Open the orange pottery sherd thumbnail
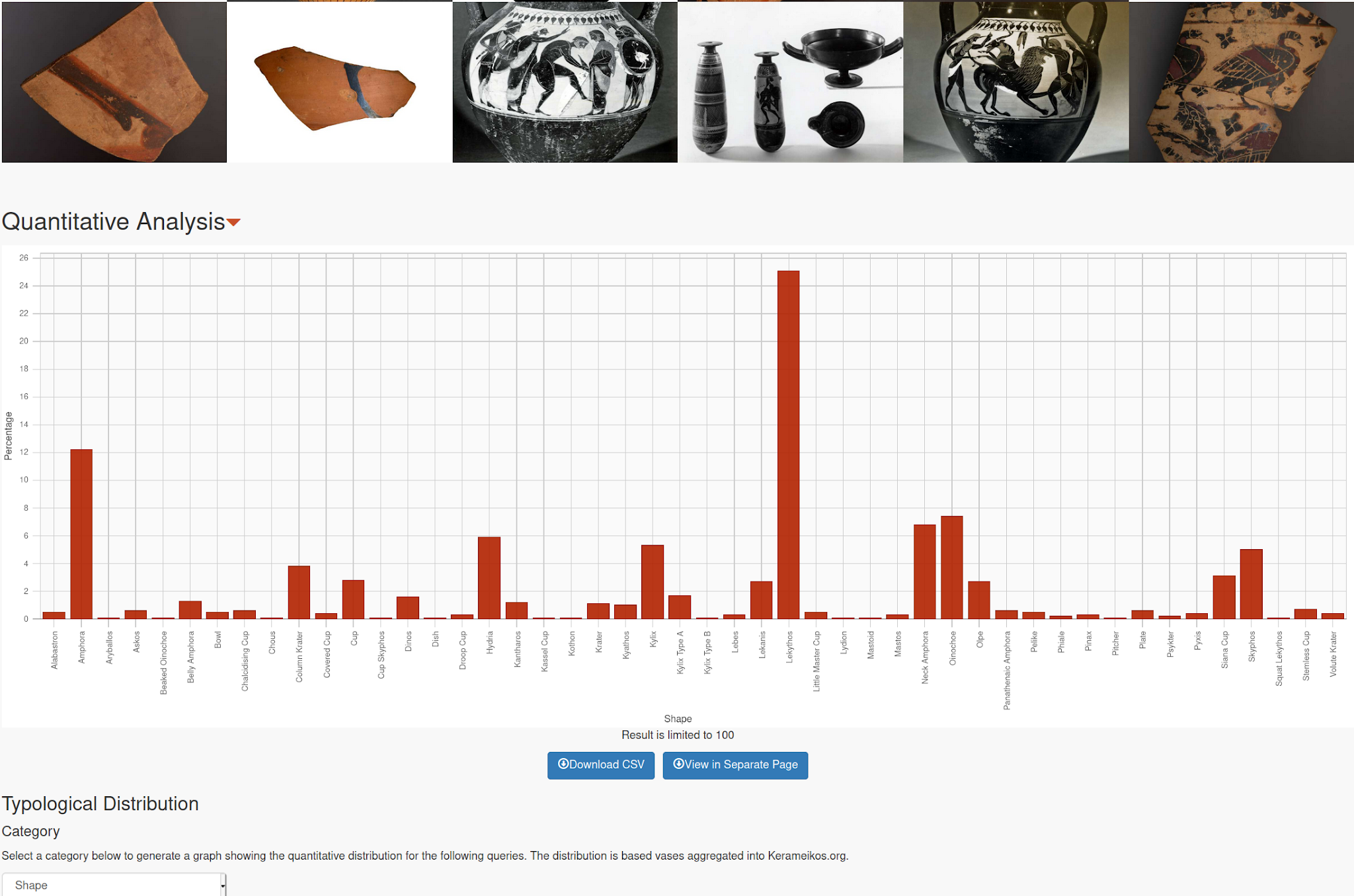This screenshot has height=896, width=1354. tap(114, 82)
